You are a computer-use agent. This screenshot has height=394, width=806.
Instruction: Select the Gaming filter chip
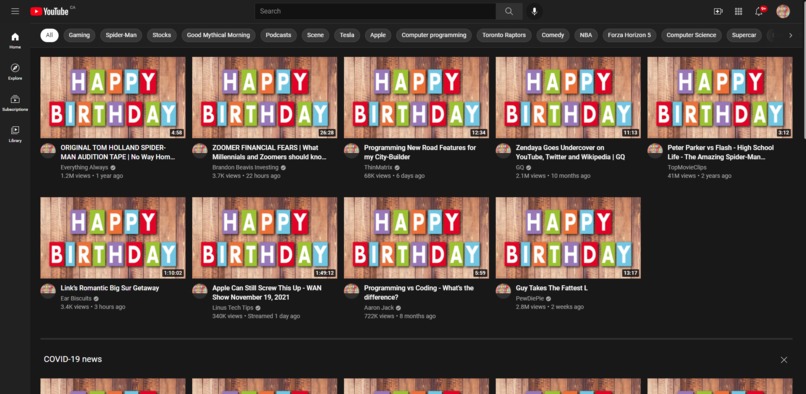[79, 35]
